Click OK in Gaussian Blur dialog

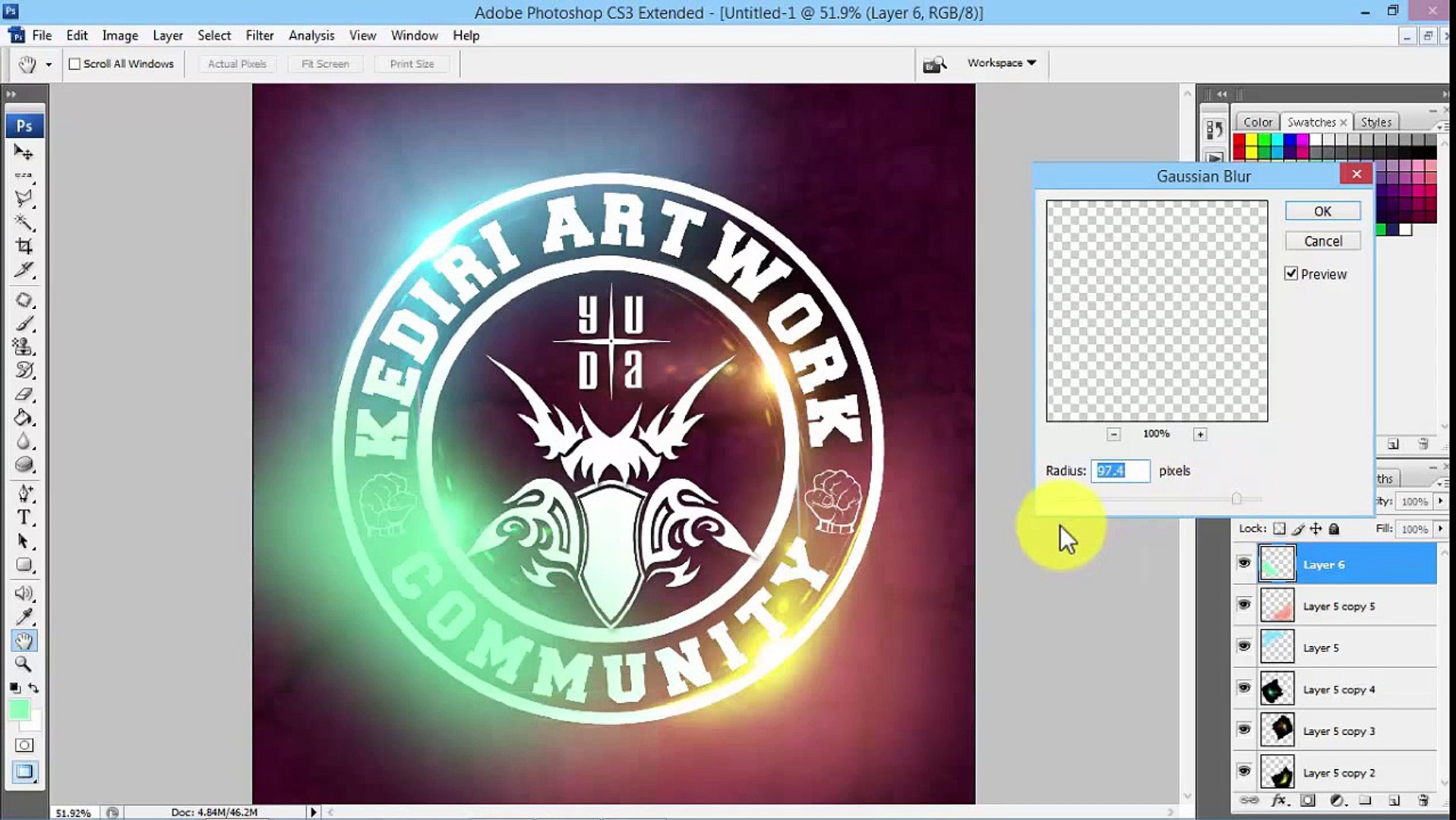coord(1322,211)
